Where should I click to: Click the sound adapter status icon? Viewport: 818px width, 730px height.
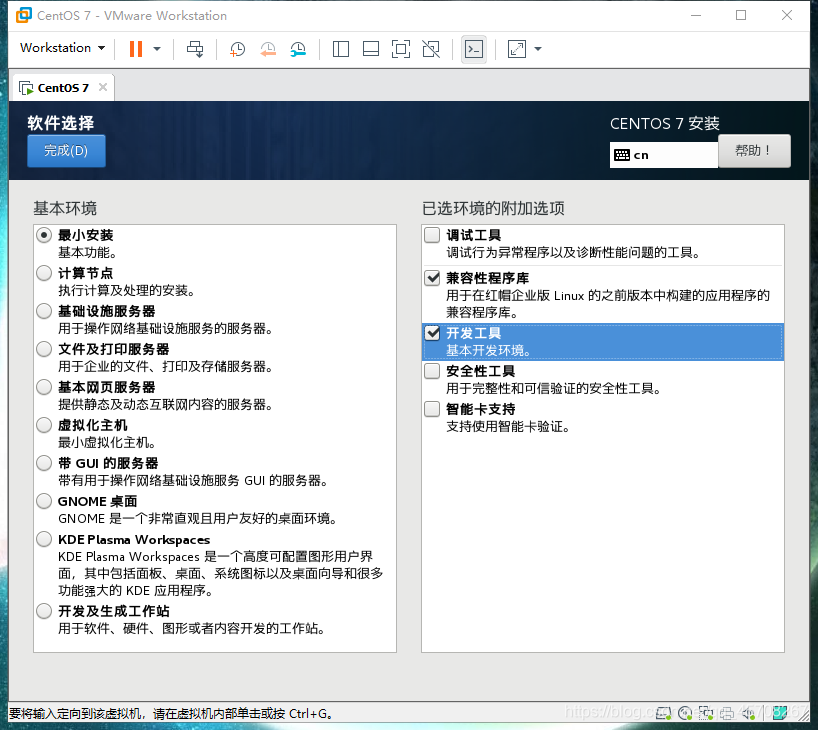(748, 713)
